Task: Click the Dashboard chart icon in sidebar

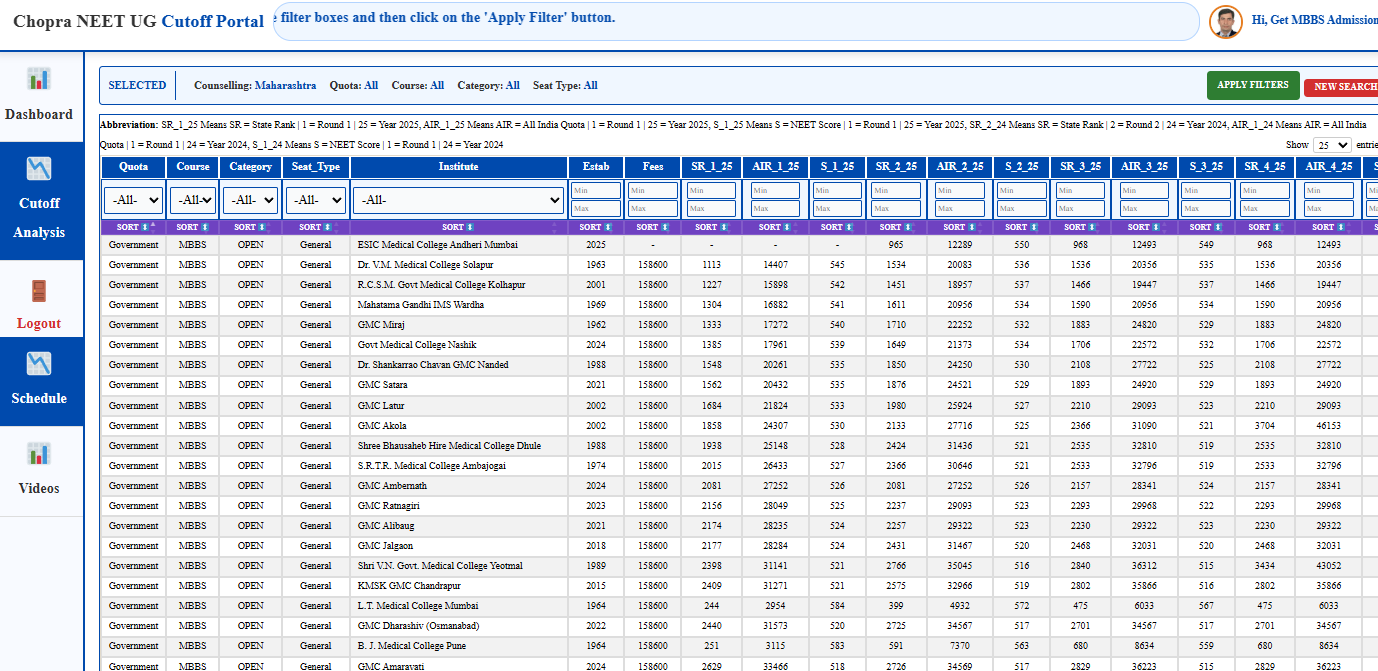Action: (39, 79)
